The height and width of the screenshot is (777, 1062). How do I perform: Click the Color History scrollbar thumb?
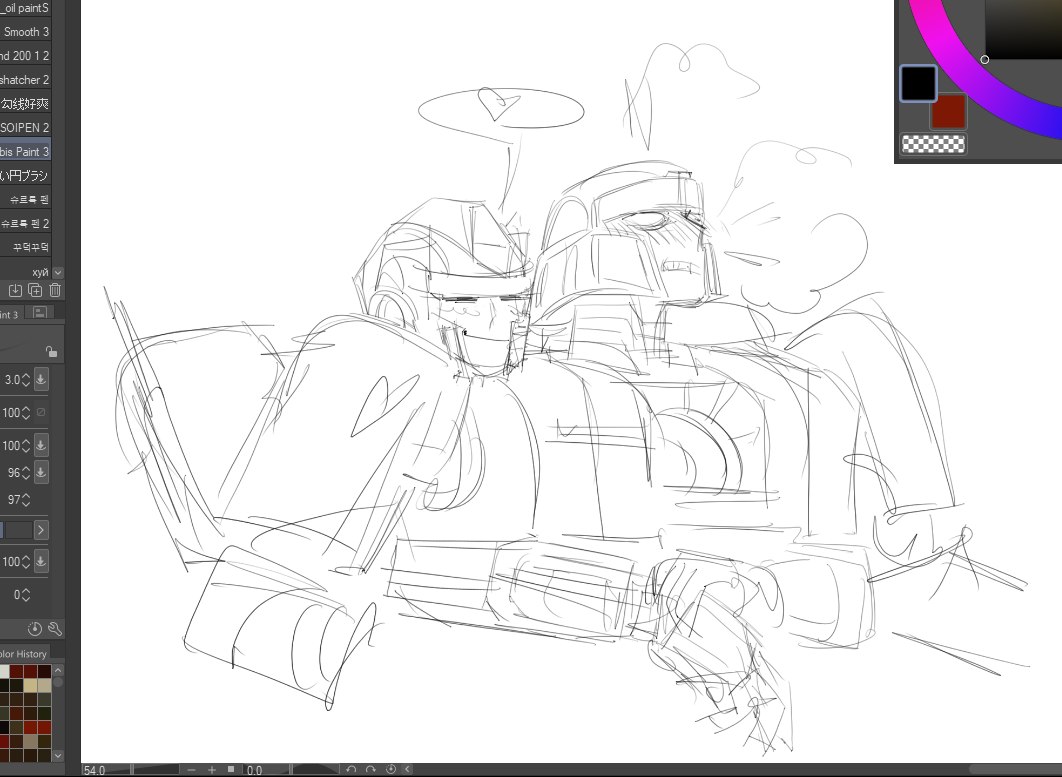pyautogui.click(x=58, y=682)
